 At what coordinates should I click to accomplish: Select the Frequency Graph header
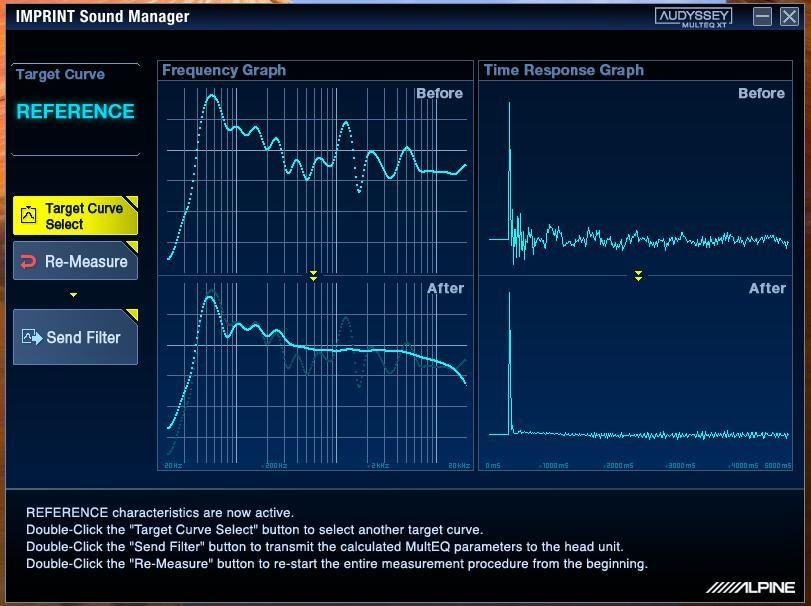(224, 70)
